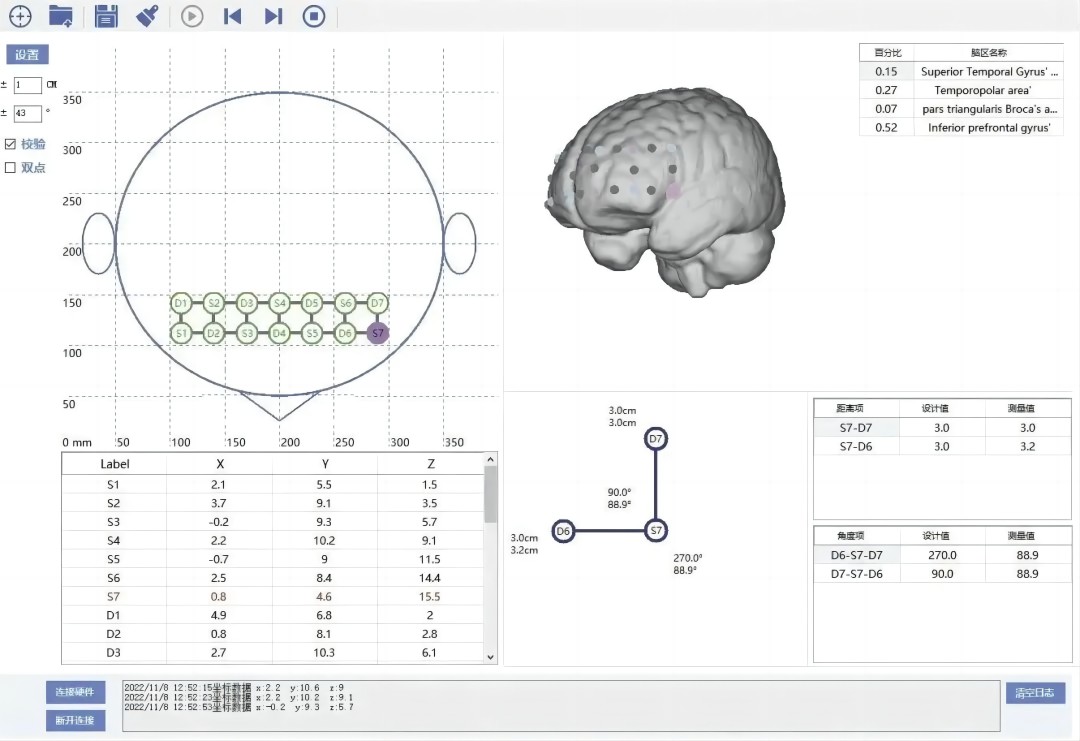The height and width of the screenshot is (741, 1080).
Task: Click the coordinate table vertical scrollbar thumb
Action: tap(490, 494)
